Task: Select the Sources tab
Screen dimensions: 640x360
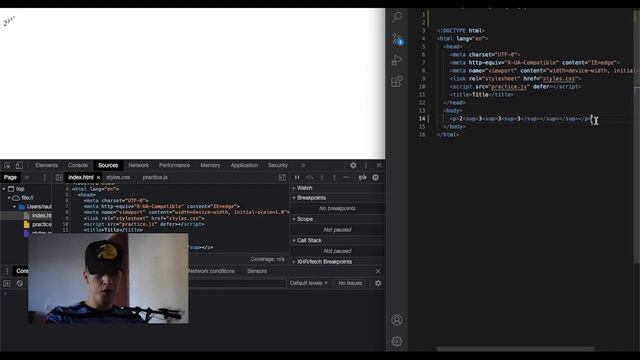Action: [x=108, y=165]
